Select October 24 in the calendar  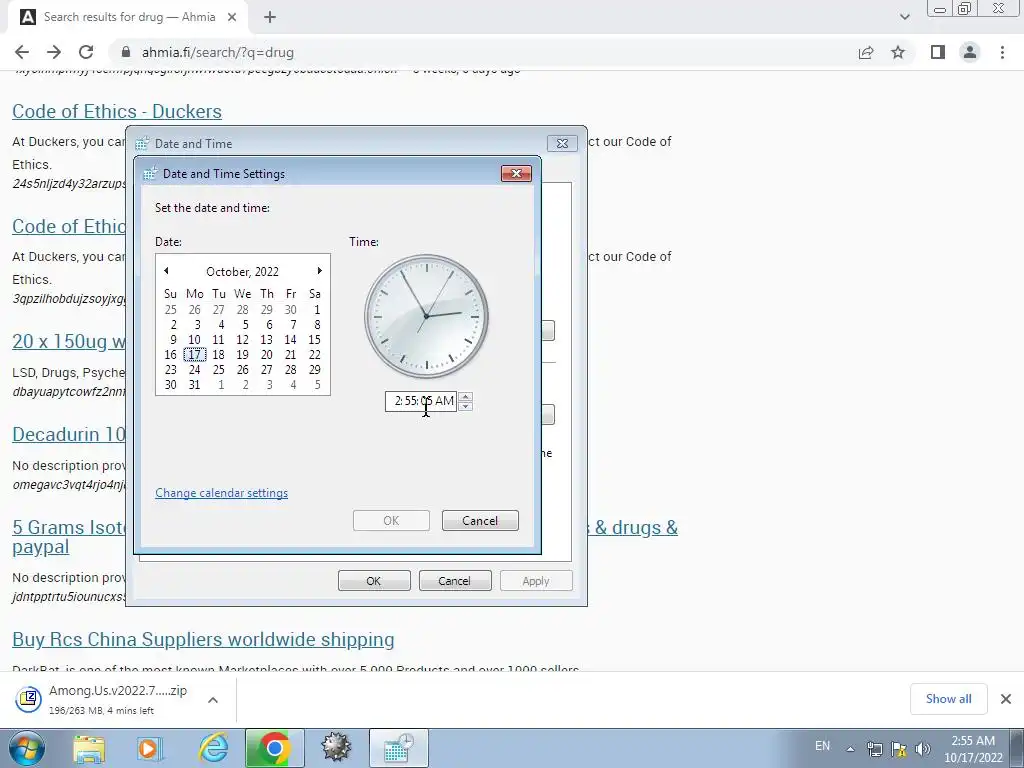pos(195,370)
